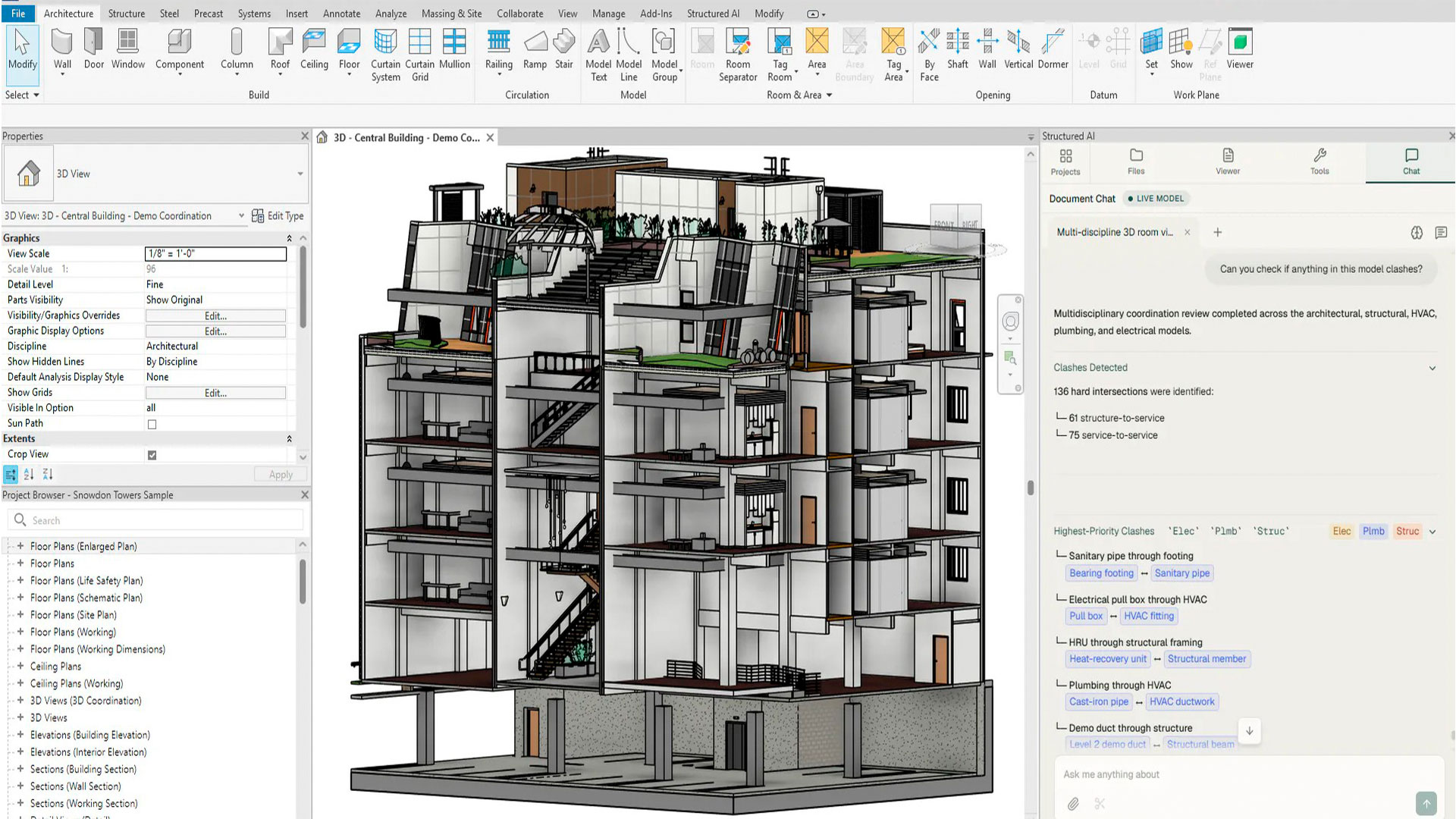Open the Structure ribbon tab

click(126, 14)
